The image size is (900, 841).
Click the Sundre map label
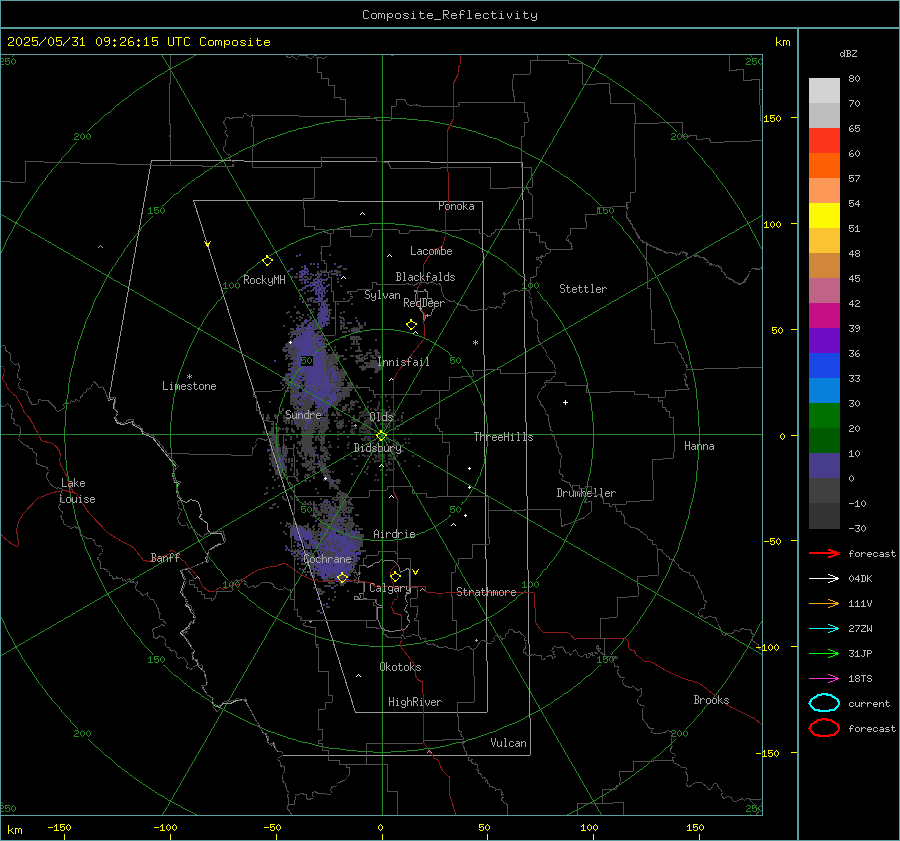(303, 414)
